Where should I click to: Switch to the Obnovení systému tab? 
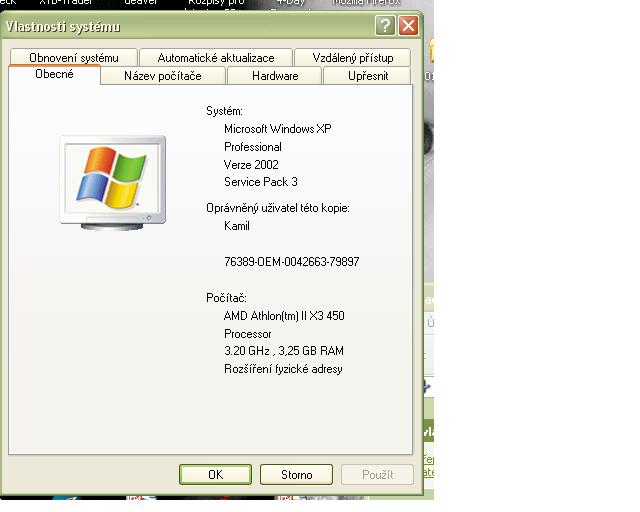(x=73, y=58)
